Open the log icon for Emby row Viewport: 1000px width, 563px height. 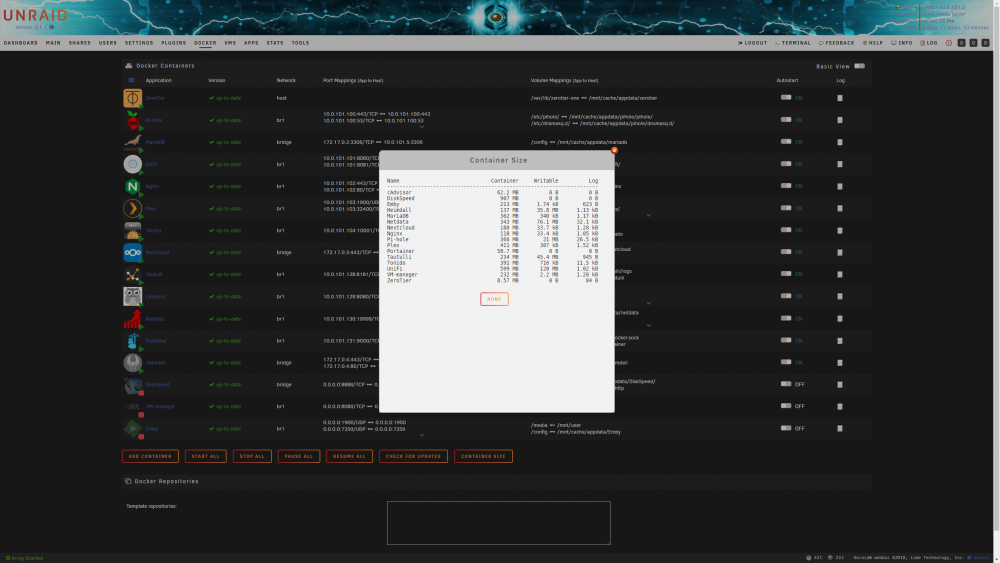click(840, 428)
